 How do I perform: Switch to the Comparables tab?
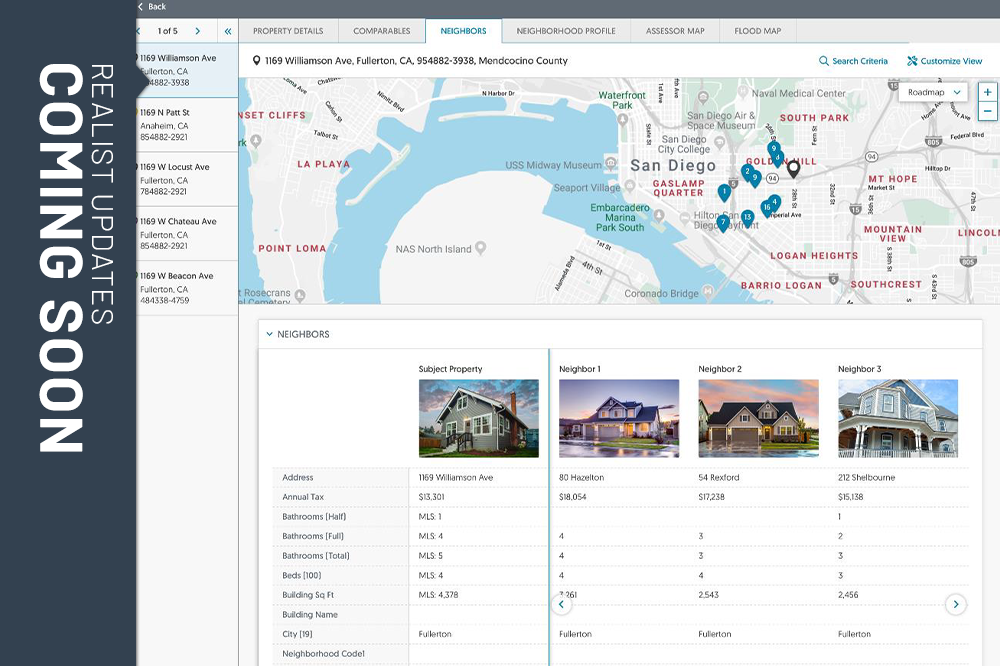coord(382,31)
